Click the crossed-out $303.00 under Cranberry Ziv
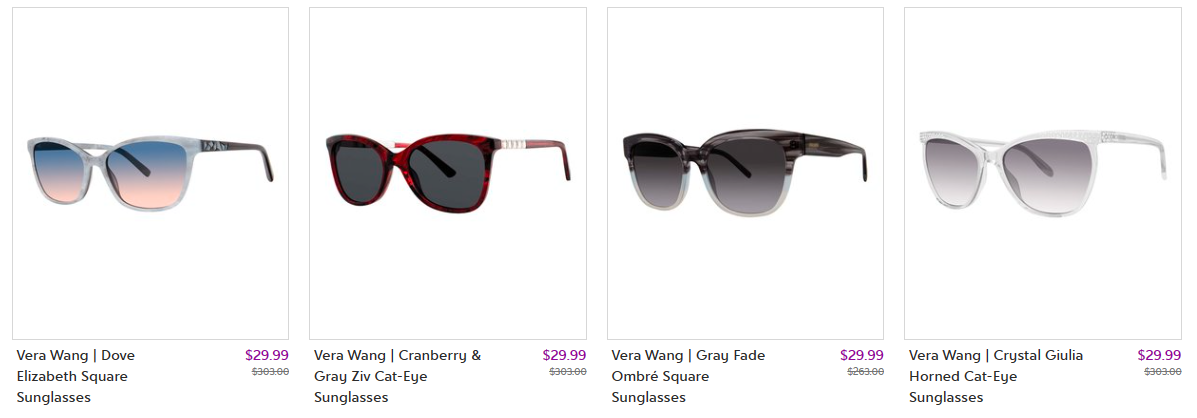Viewport: 1197px width, 418px height. point(568,371)
